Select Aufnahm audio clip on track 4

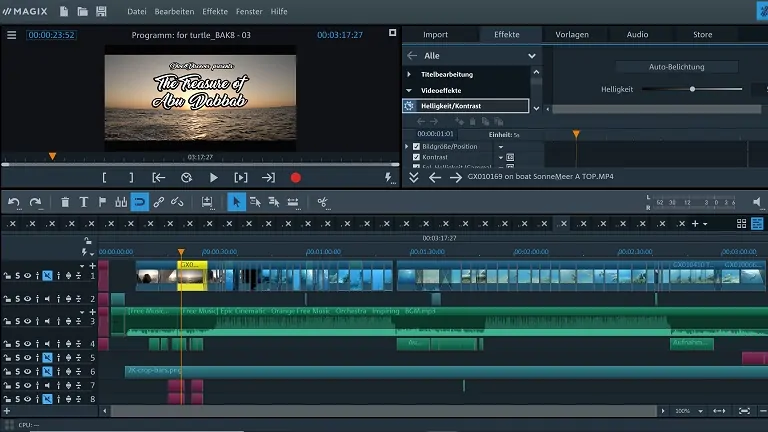pyautogui.click(x=692, y=343)
